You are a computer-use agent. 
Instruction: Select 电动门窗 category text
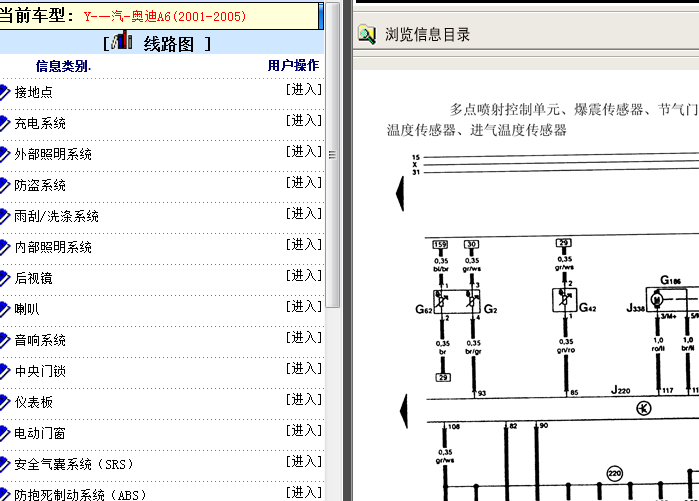[x=40, y=433]
